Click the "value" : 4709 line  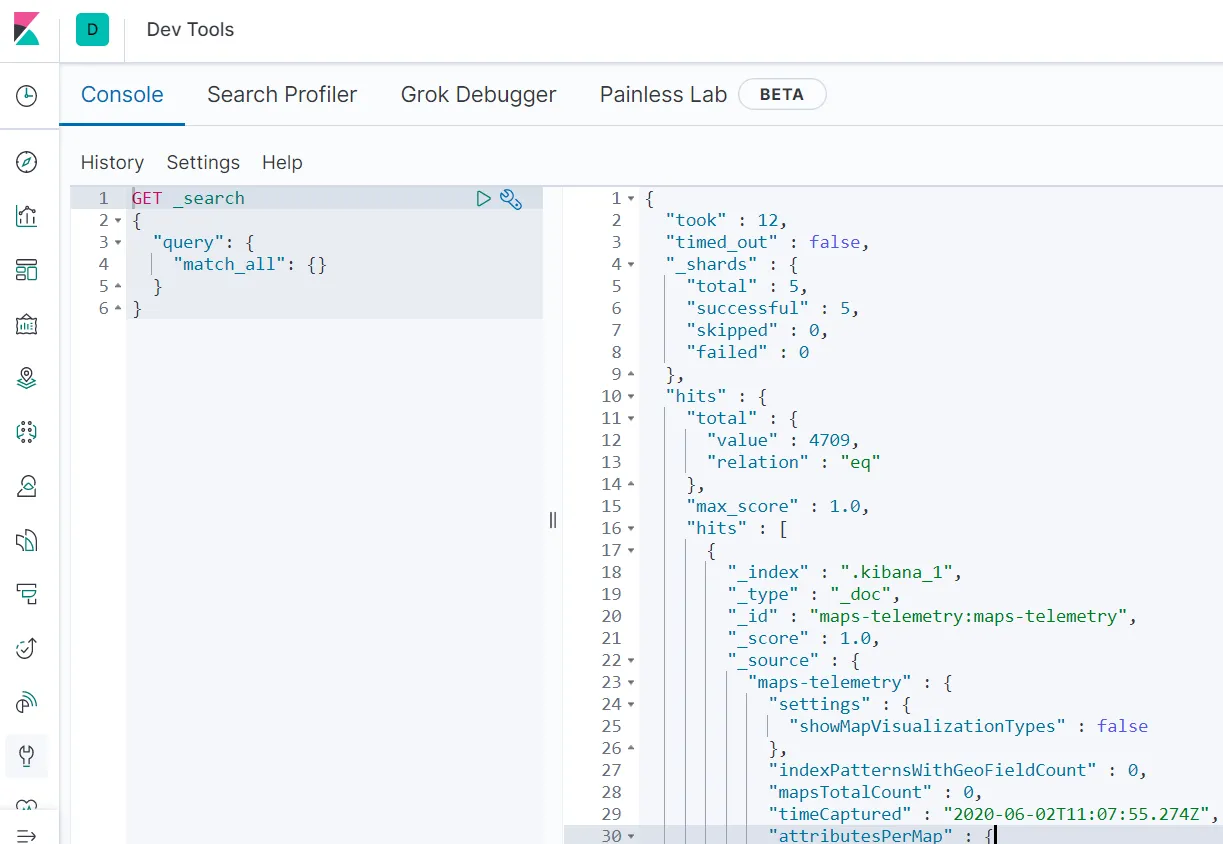click(x=783, y=440)
